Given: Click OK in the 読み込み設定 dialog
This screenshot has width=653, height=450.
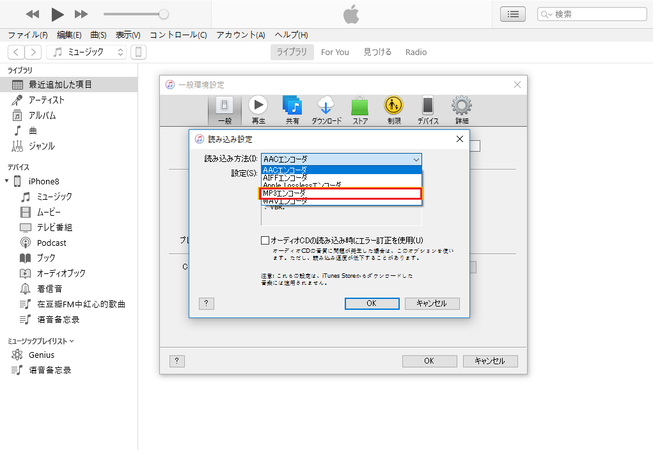Looking at the screenshot, I should pos(372,303).
